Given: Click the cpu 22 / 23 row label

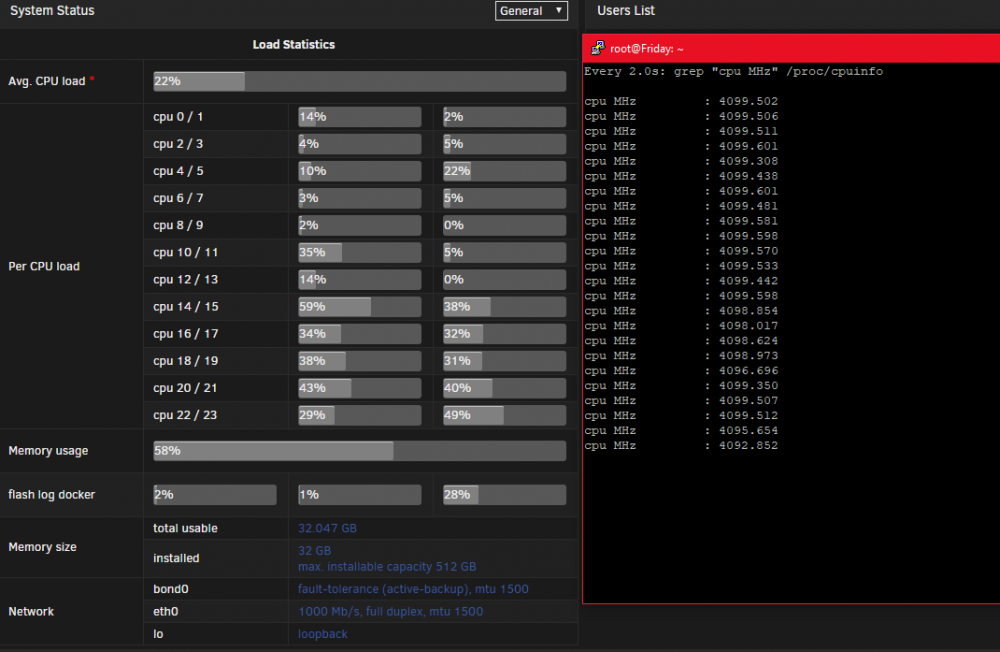Looking at the screenshot, I should click(185, 415).
